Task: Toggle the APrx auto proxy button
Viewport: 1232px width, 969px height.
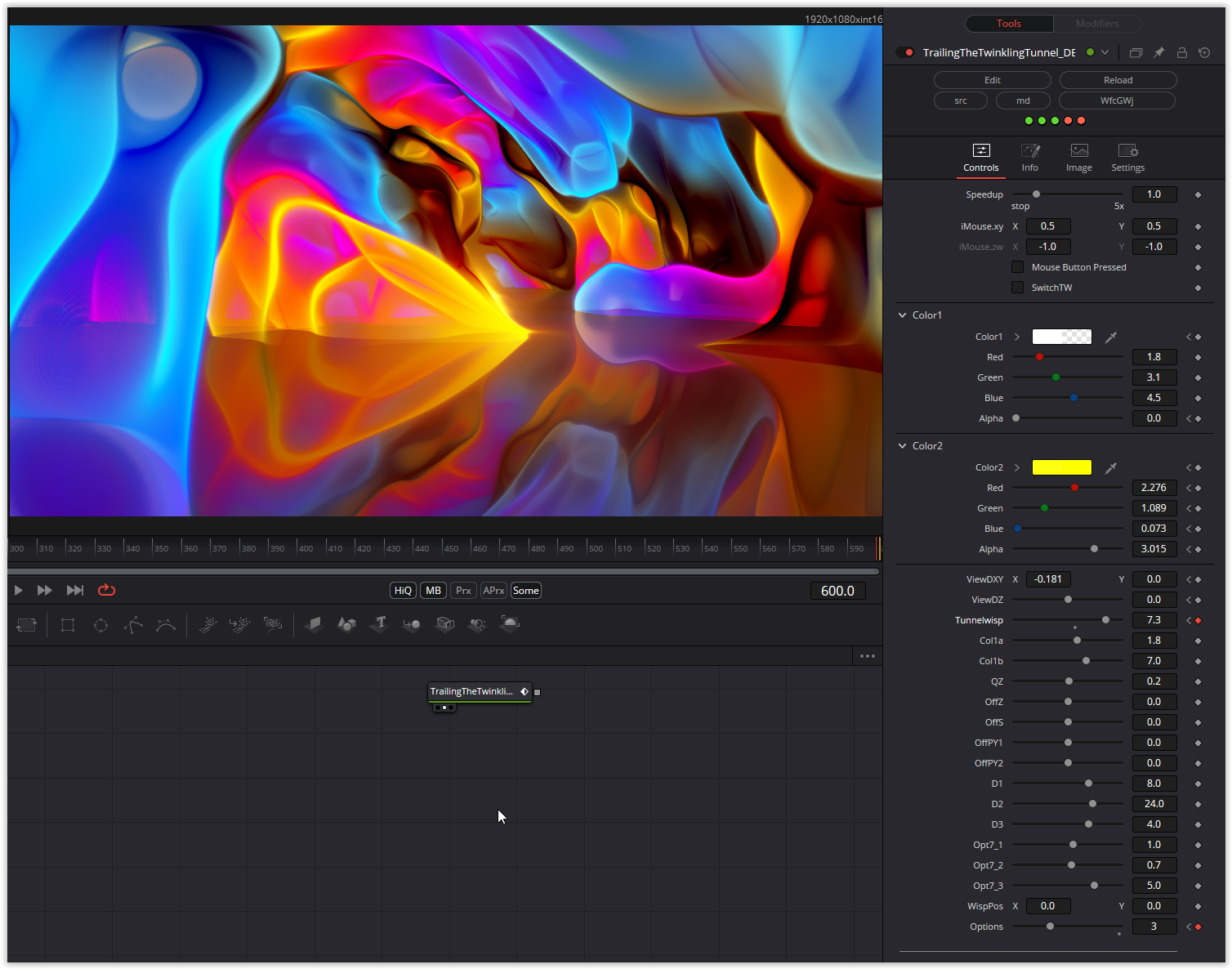Action: point(493,591)
